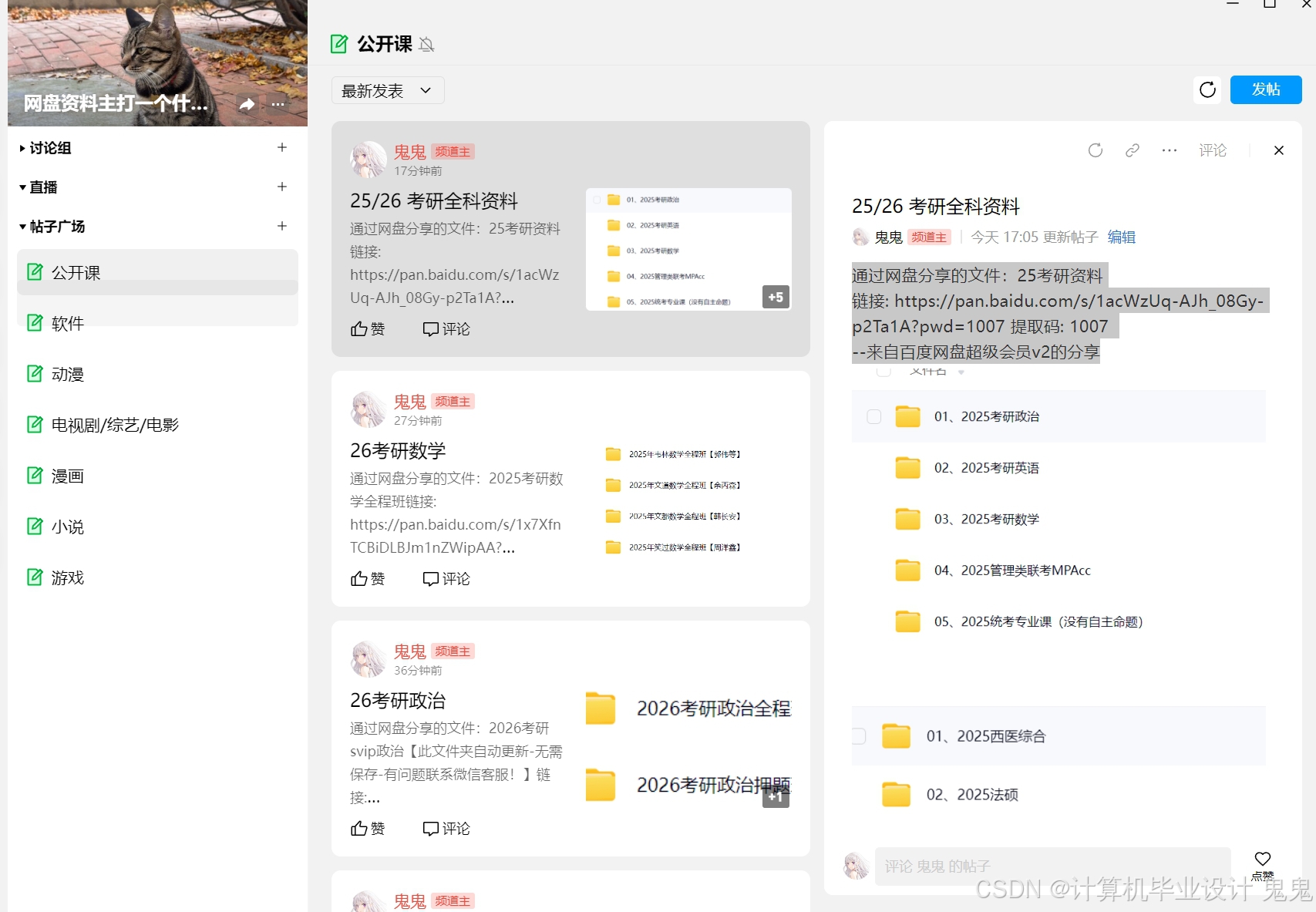Open the 26考研数学 post title
This screenshot has width=1316, height=912.
tap(398, 451)
